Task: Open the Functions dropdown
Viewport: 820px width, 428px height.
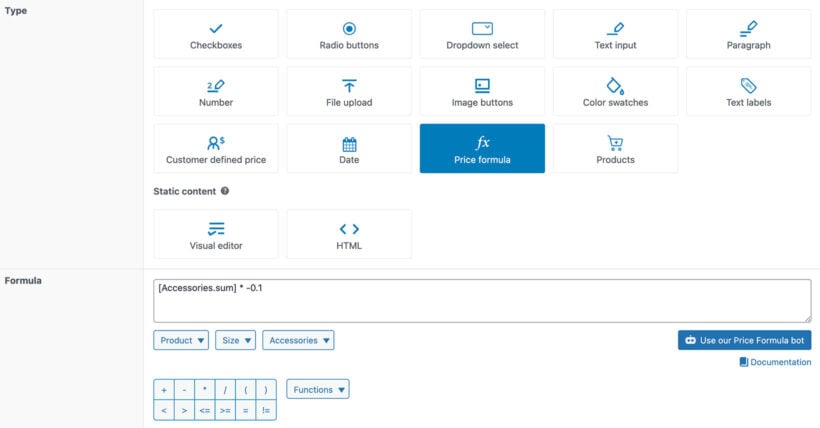Action: pos(318,389)
